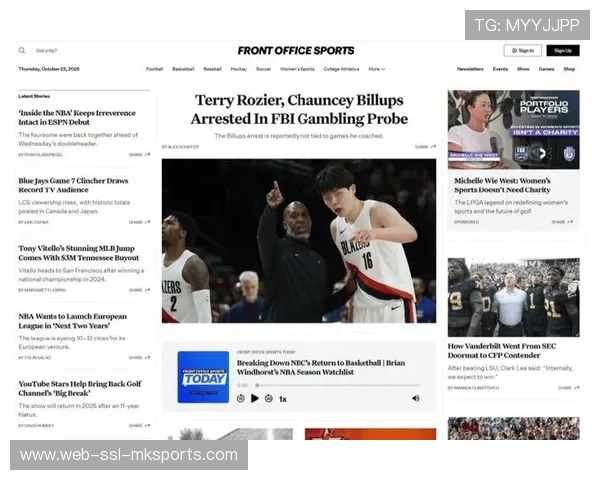Click the 'Got a tip?' link
The width and height of the screenshot is (600, 480).
tap(47, 50)
